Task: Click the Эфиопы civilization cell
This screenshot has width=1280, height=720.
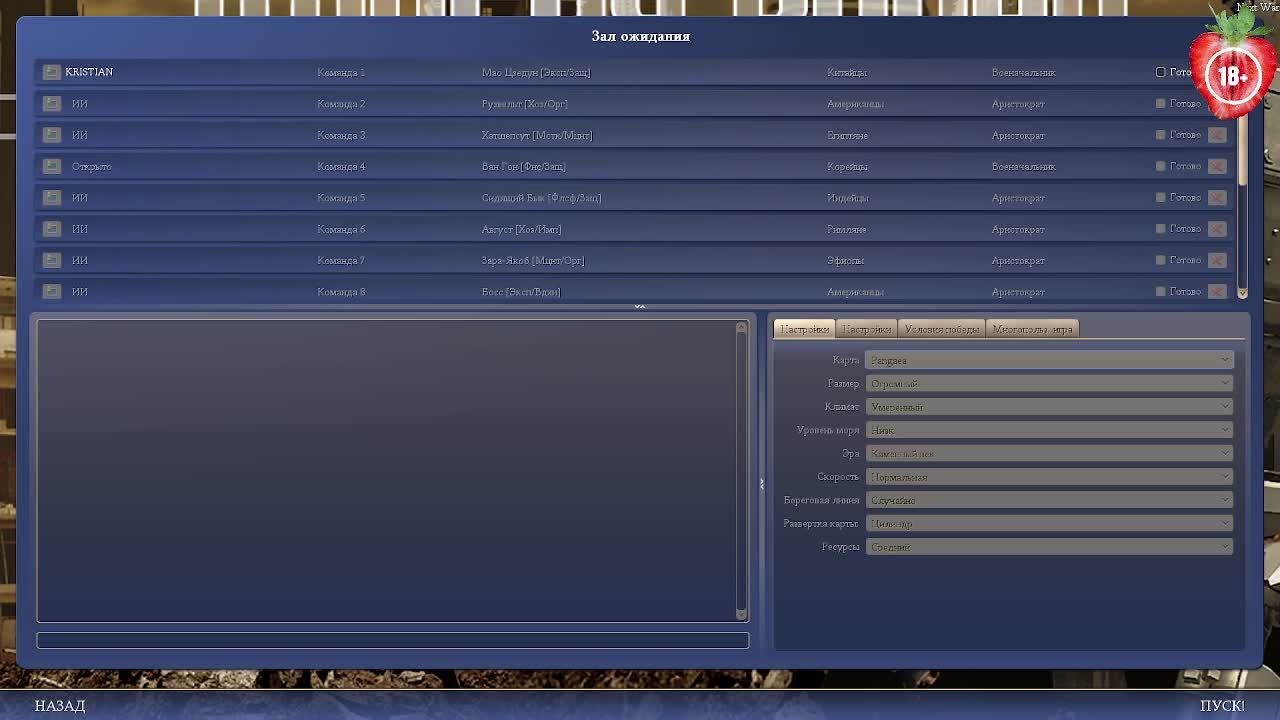Action: [x=845, y=260]
